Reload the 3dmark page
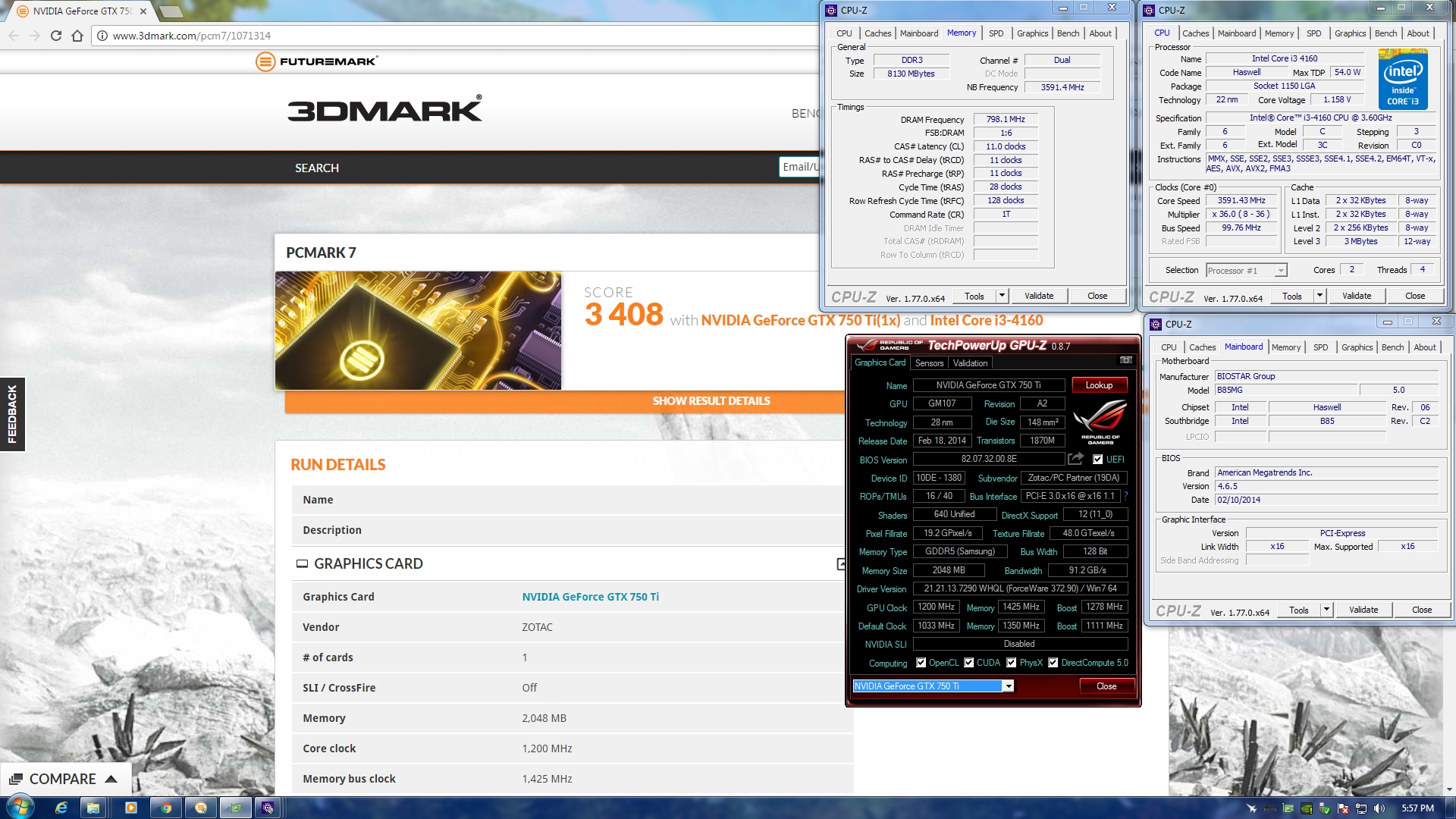Viewport: 1456px width, 819px height. (56, 36)
